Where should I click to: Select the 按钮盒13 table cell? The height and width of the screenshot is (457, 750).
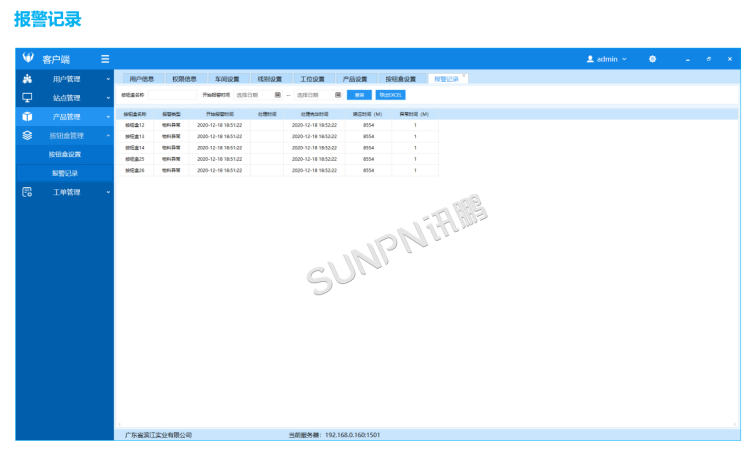[135, 136]
